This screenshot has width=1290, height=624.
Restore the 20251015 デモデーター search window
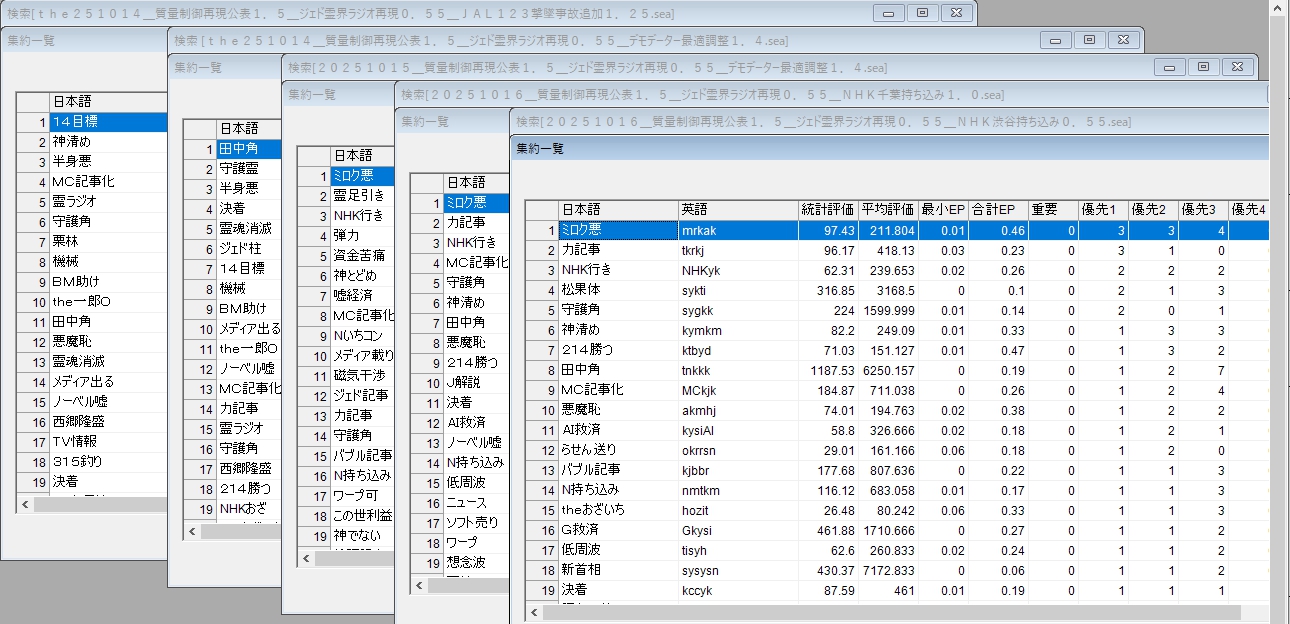pos(1203,67)
